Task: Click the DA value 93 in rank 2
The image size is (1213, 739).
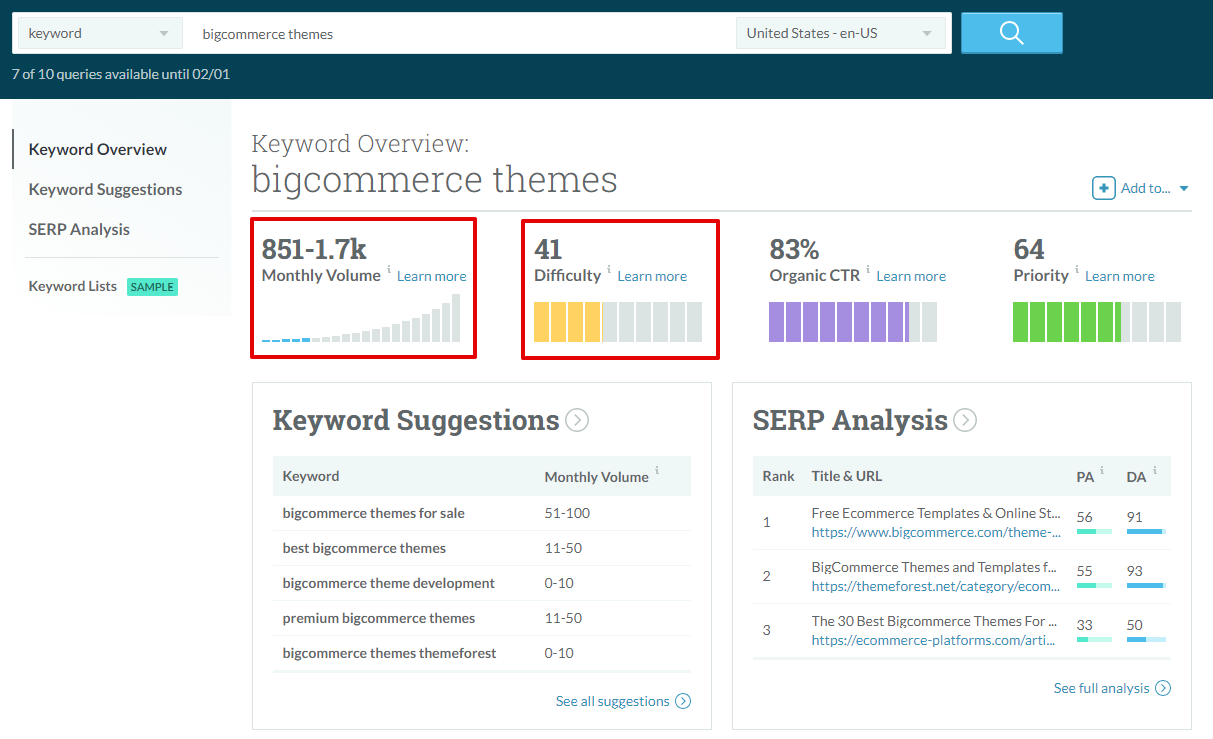Action: [x=1135, y=571]
